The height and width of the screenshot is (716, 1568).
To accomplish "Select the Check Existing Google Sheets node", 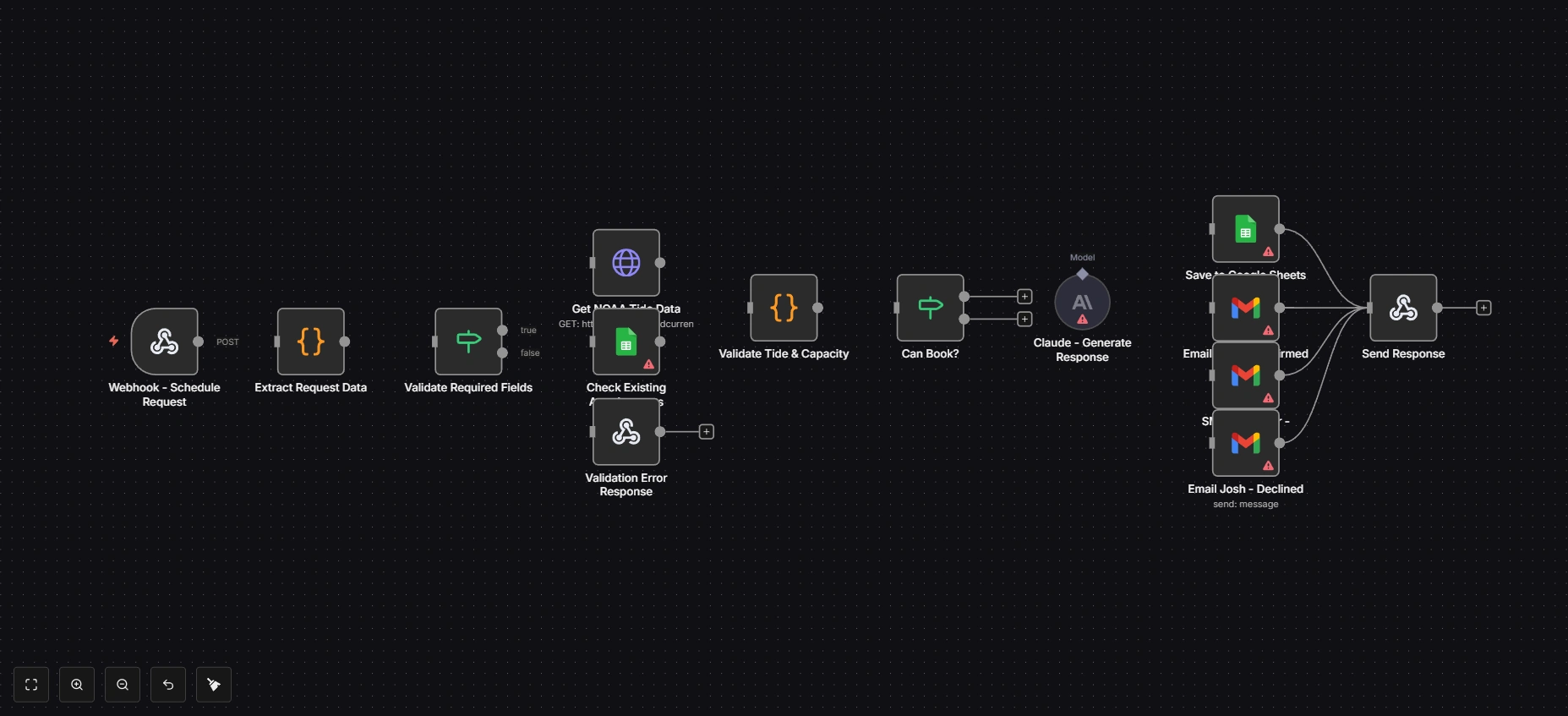I will coord(626,342).
